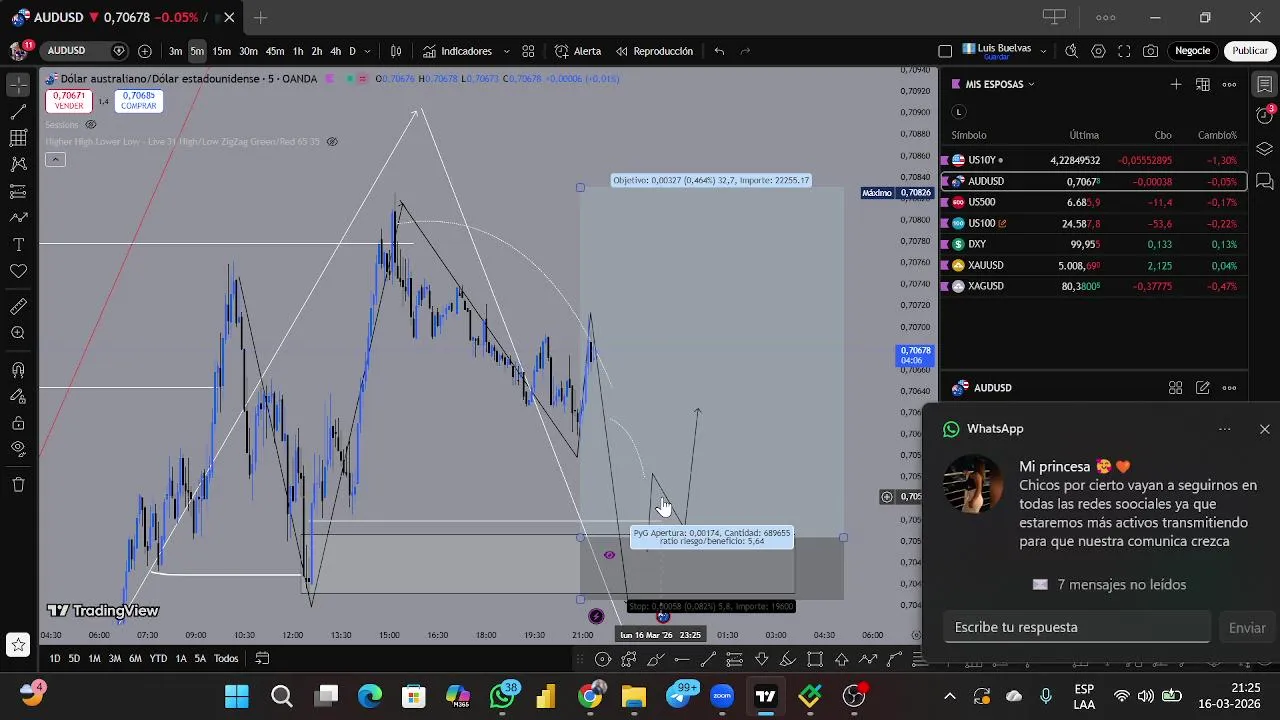Screen dimensions: 1280x720
Task: Undo the last chart action
Action: pos(719,51)
